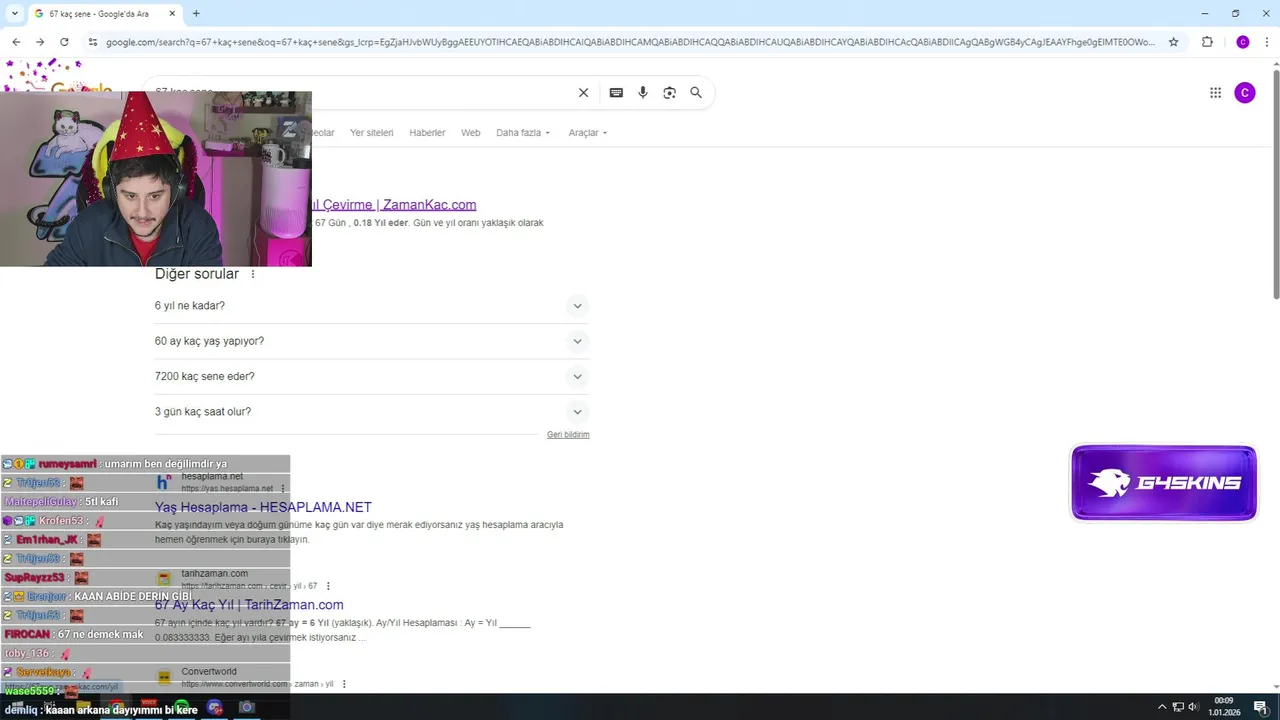Viewport: 1280px width, 720px height.
Task: Click the tarihzaman.com site name
Action: [x=214, y=574]
